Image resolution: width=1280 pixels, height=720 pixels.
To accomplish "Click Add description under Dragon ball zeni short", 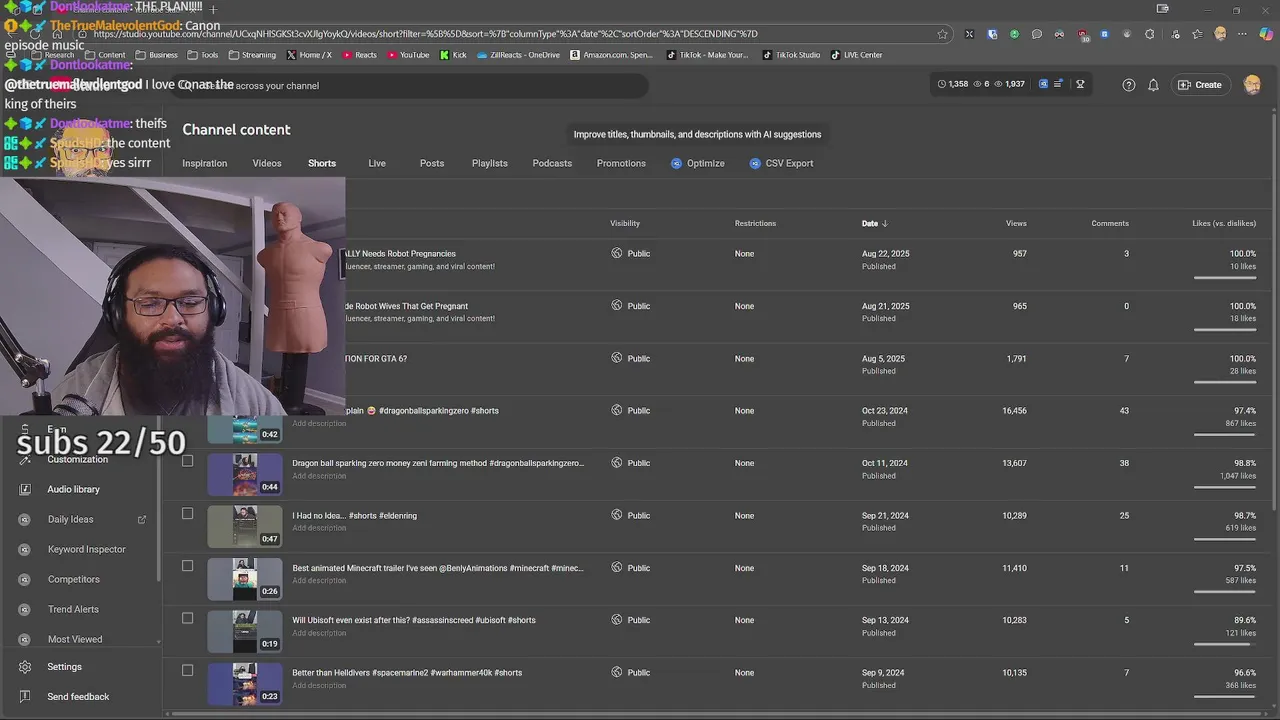I will click(x=319, y=476).
